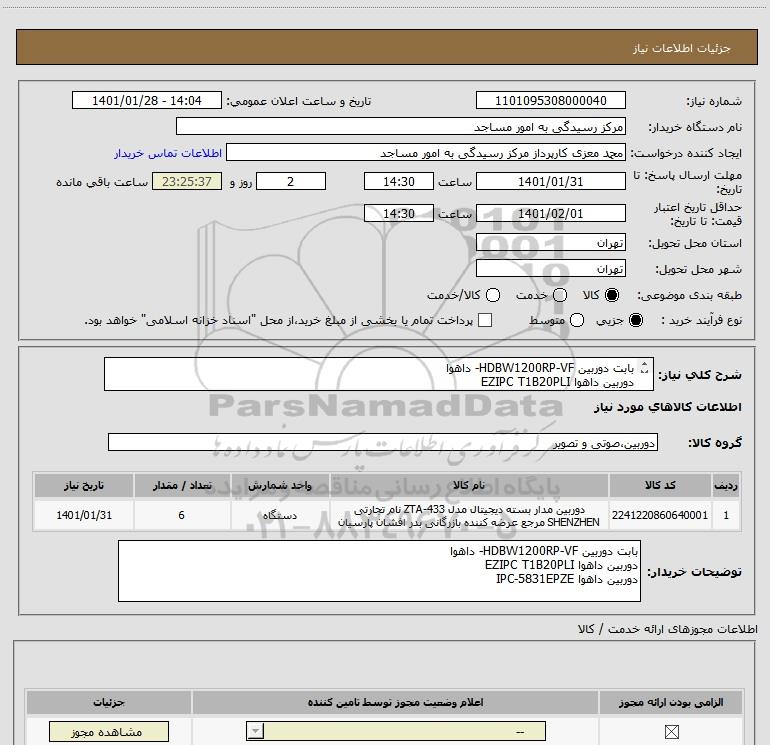Viewport: 770px width, 745px height.
Task: Click the response deadline time 14:30 field
Action: 399,181
